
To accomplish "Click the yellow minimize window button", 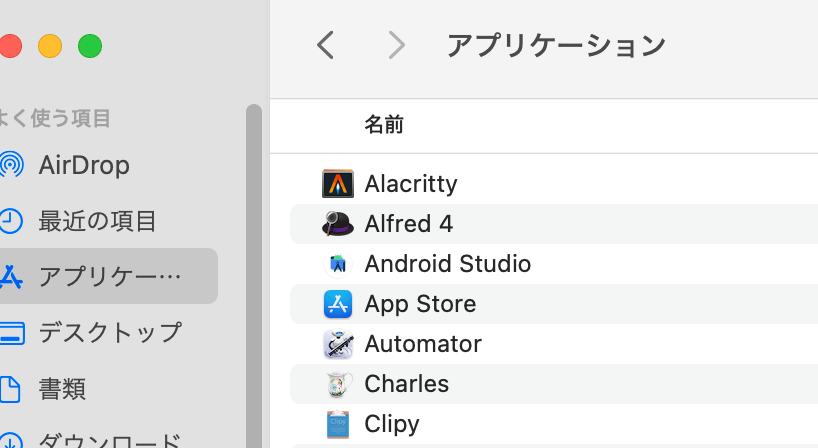I will [50, 46].
